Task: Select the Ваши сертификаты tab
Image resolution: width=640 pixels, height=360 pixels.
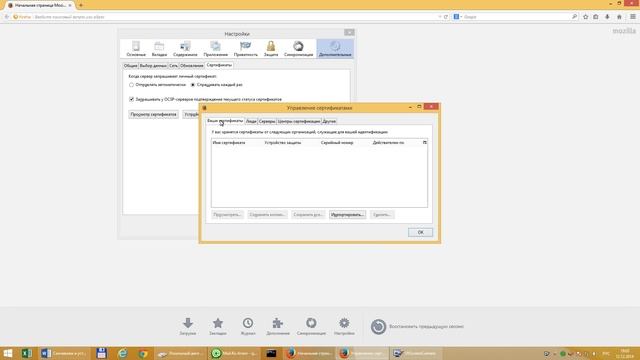Action: tap(225, 121)
